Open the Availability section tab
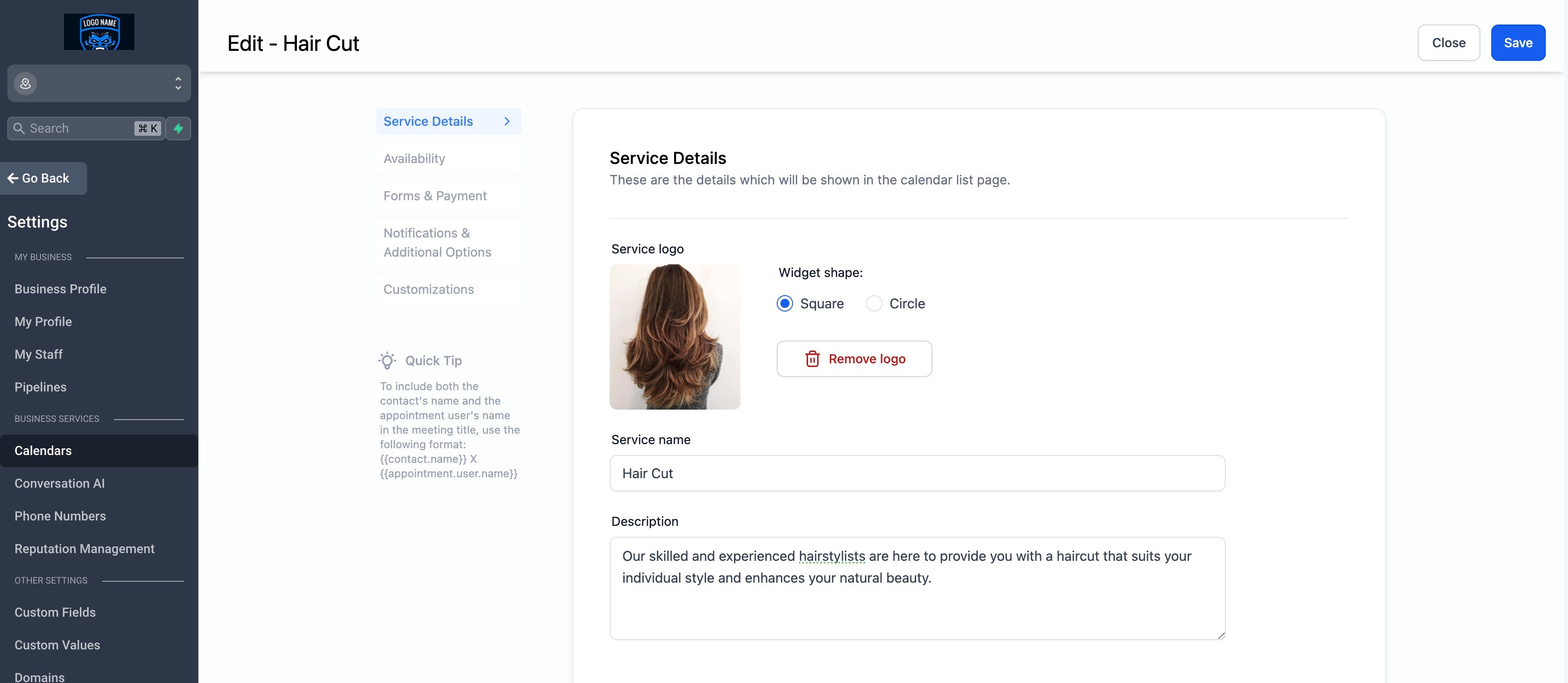Screen dimensions: 1568x683 414,159
